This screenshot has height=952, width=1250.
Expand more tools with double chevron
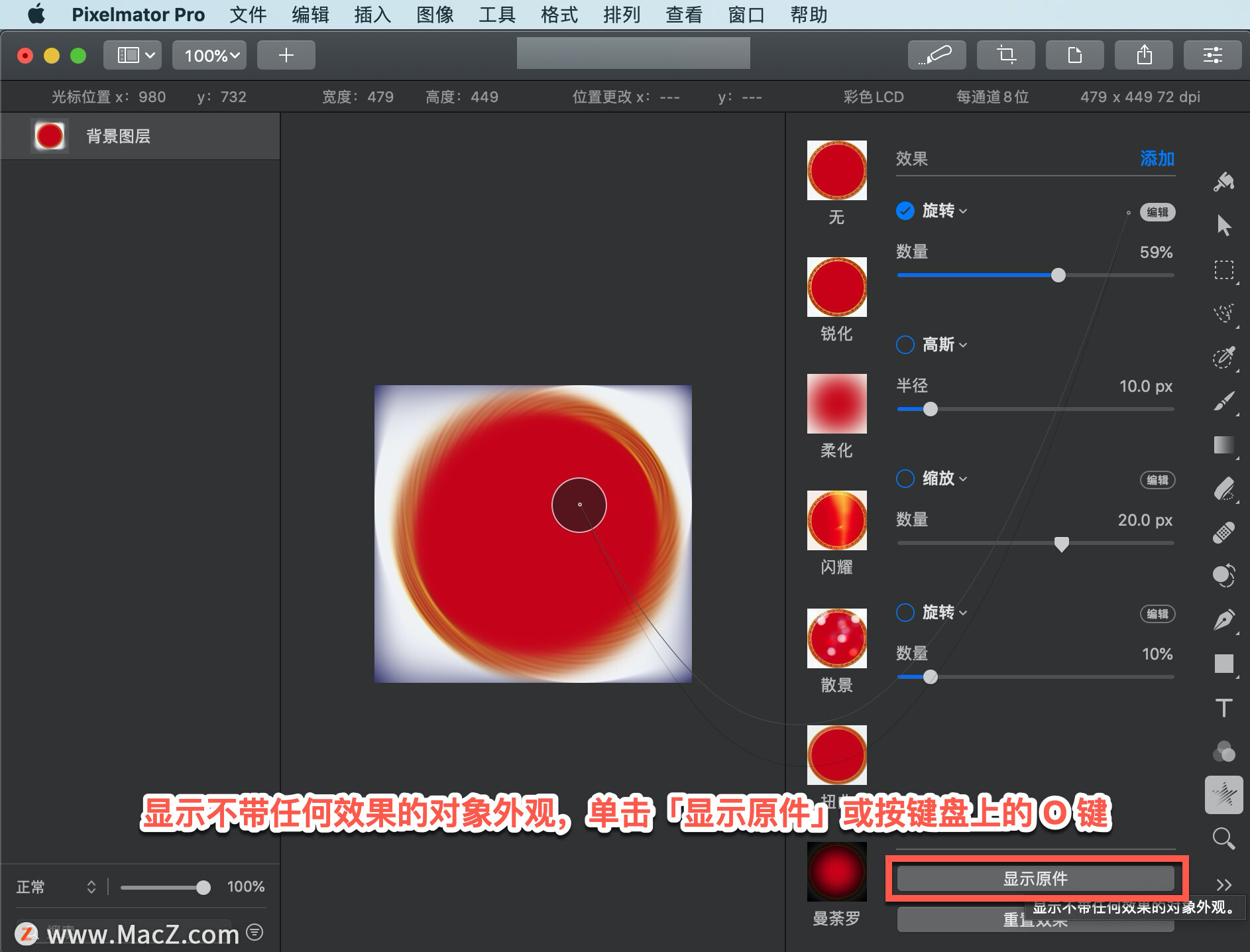coord(1223,884)
